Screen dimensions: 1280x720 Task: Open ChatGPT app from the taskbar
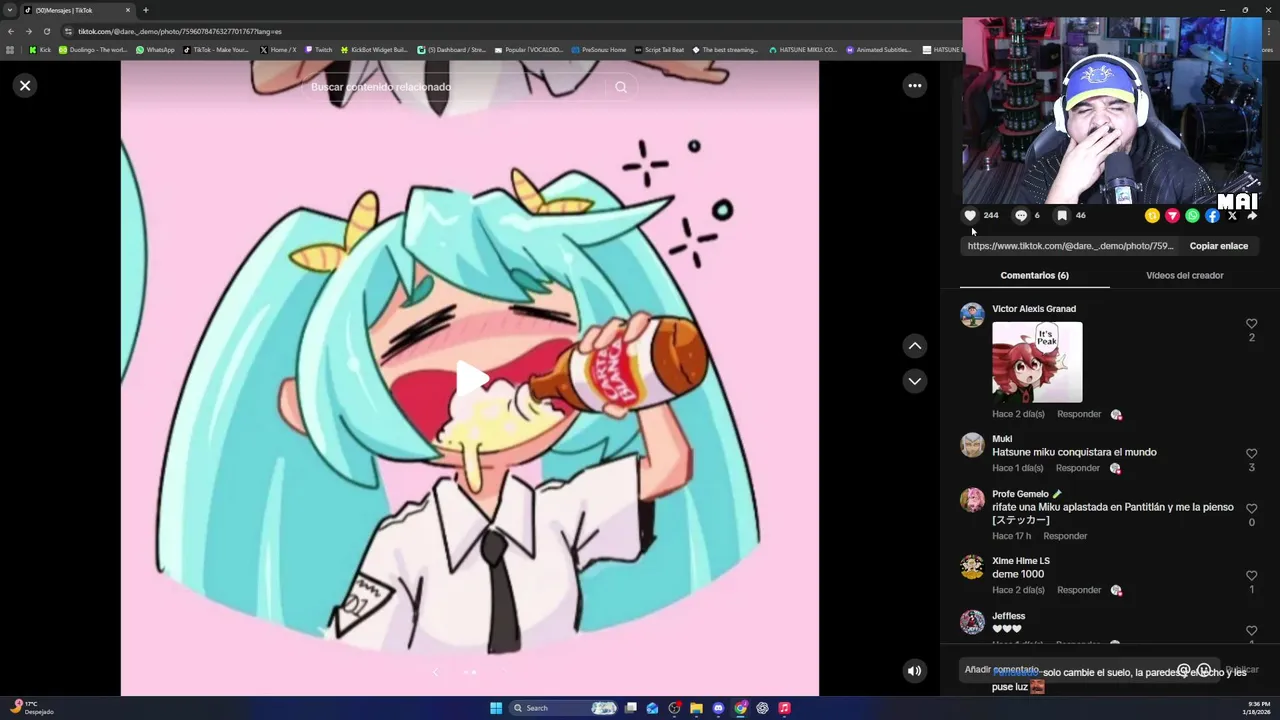pos(762,708)
